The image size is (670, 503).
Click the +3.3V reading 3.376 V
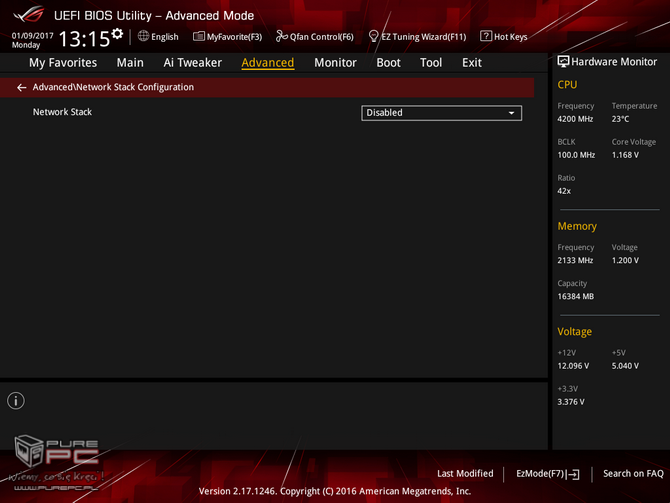(x=571, y=402)
